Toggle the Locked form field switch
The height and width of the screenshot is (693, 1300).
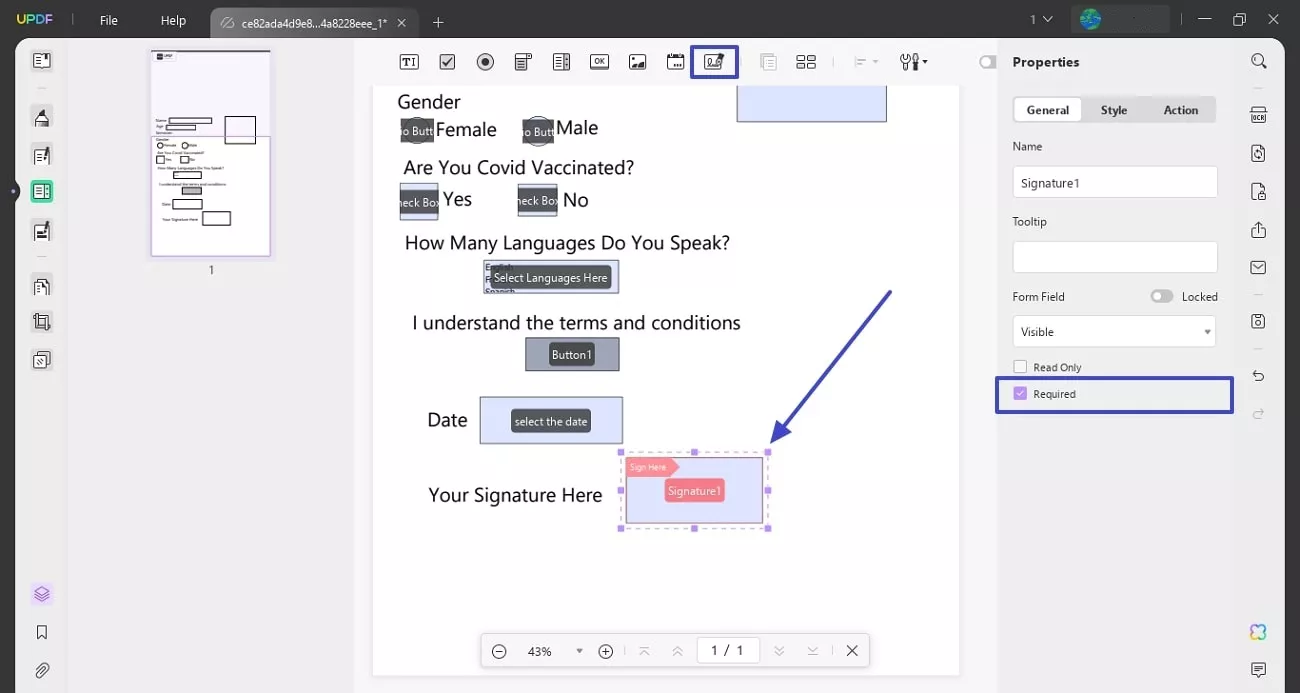[1161, 296]
